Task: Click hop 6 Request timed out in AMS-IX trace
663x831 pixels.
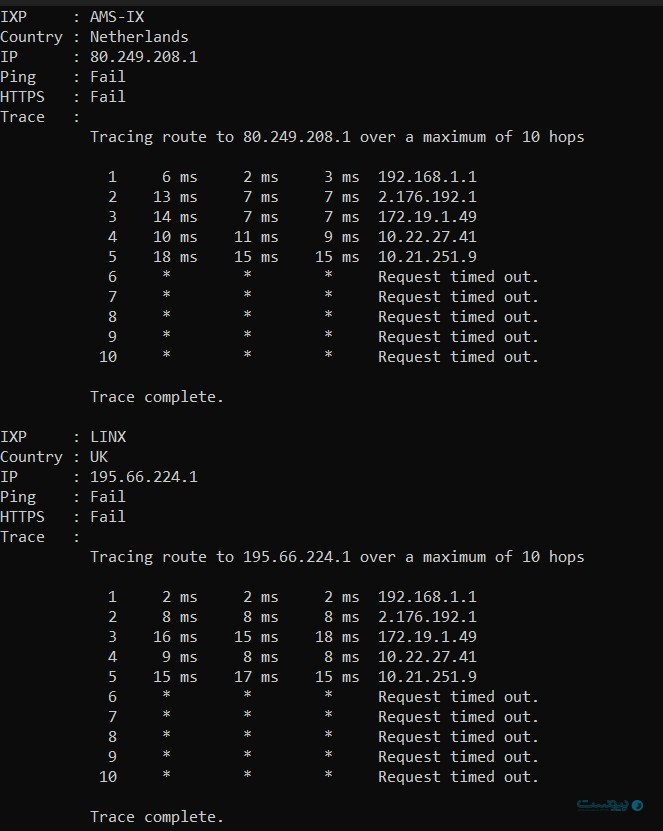Action: coord(458,277)
